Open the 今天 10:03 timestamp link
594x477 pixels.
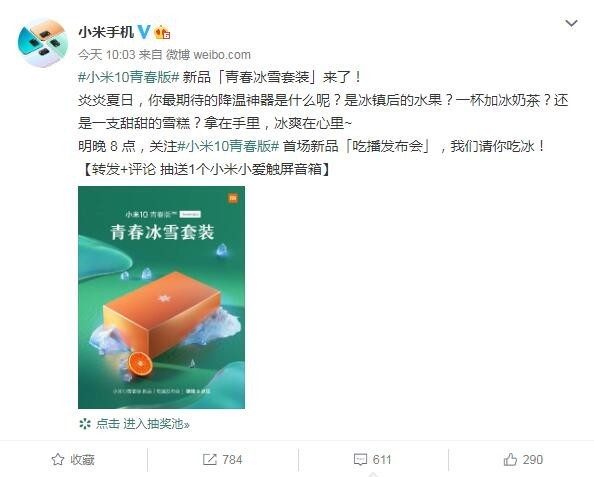coord(107,55)
